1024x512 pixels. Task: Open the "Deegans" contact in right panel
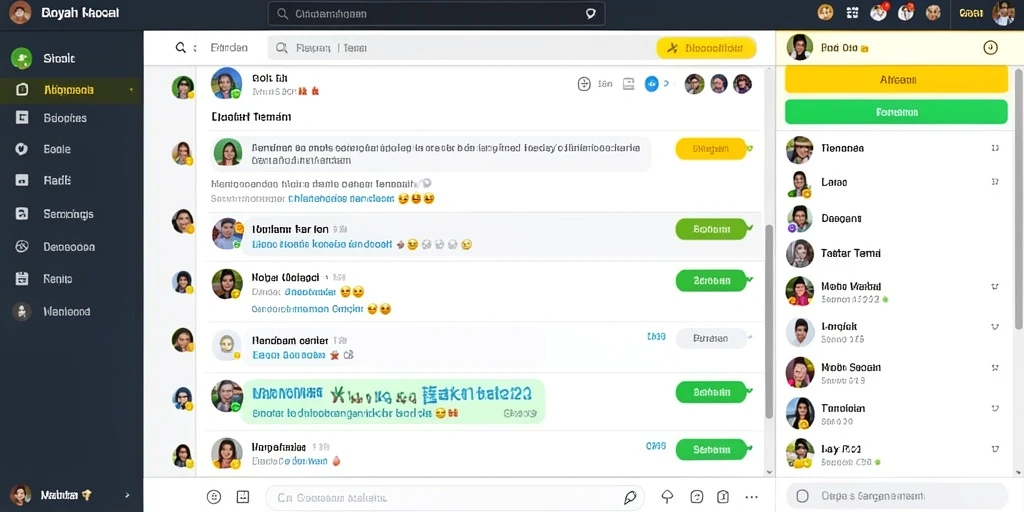point(896,218)
